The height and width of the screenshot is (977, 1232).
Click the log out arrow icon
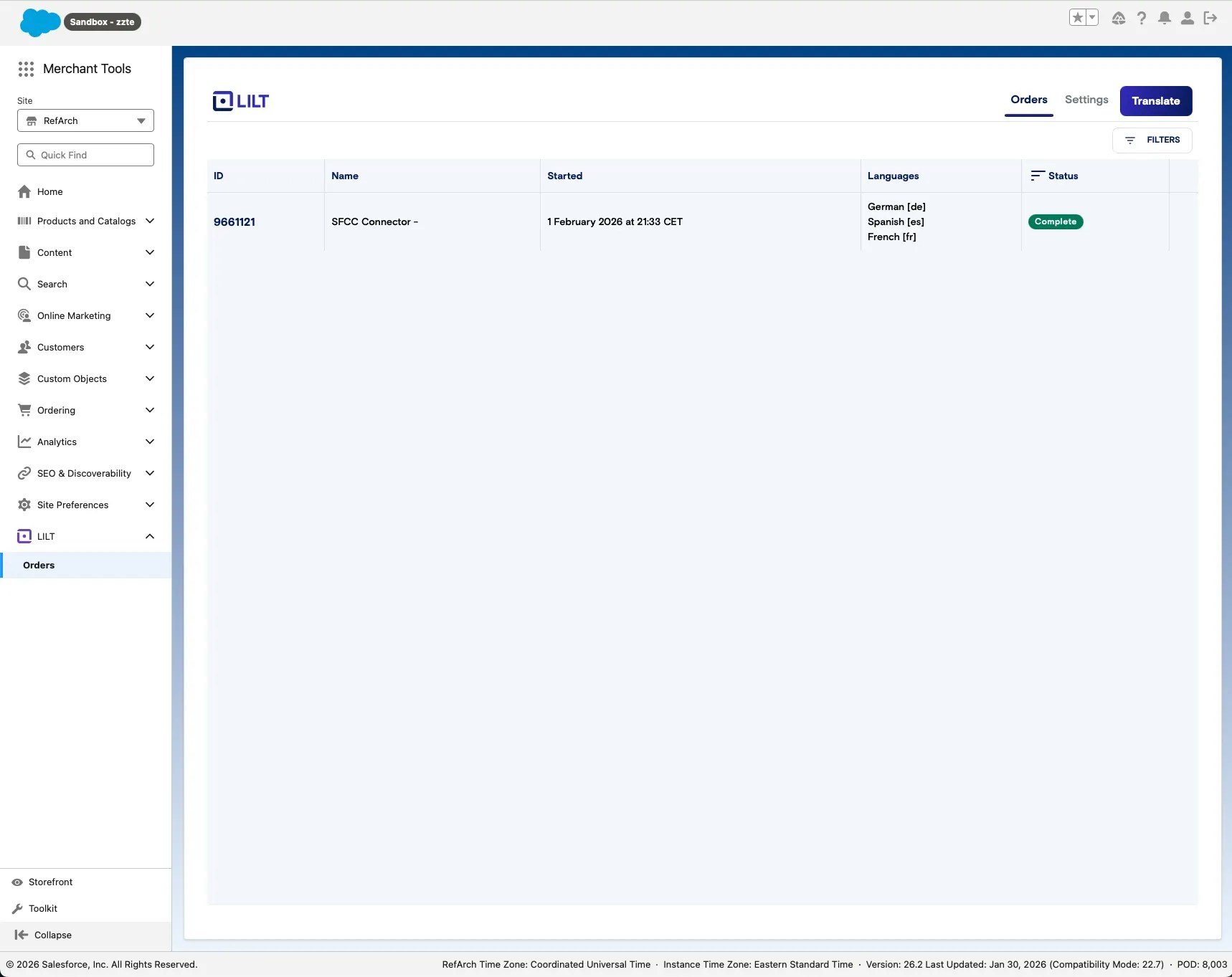[x=1210, y=18]
